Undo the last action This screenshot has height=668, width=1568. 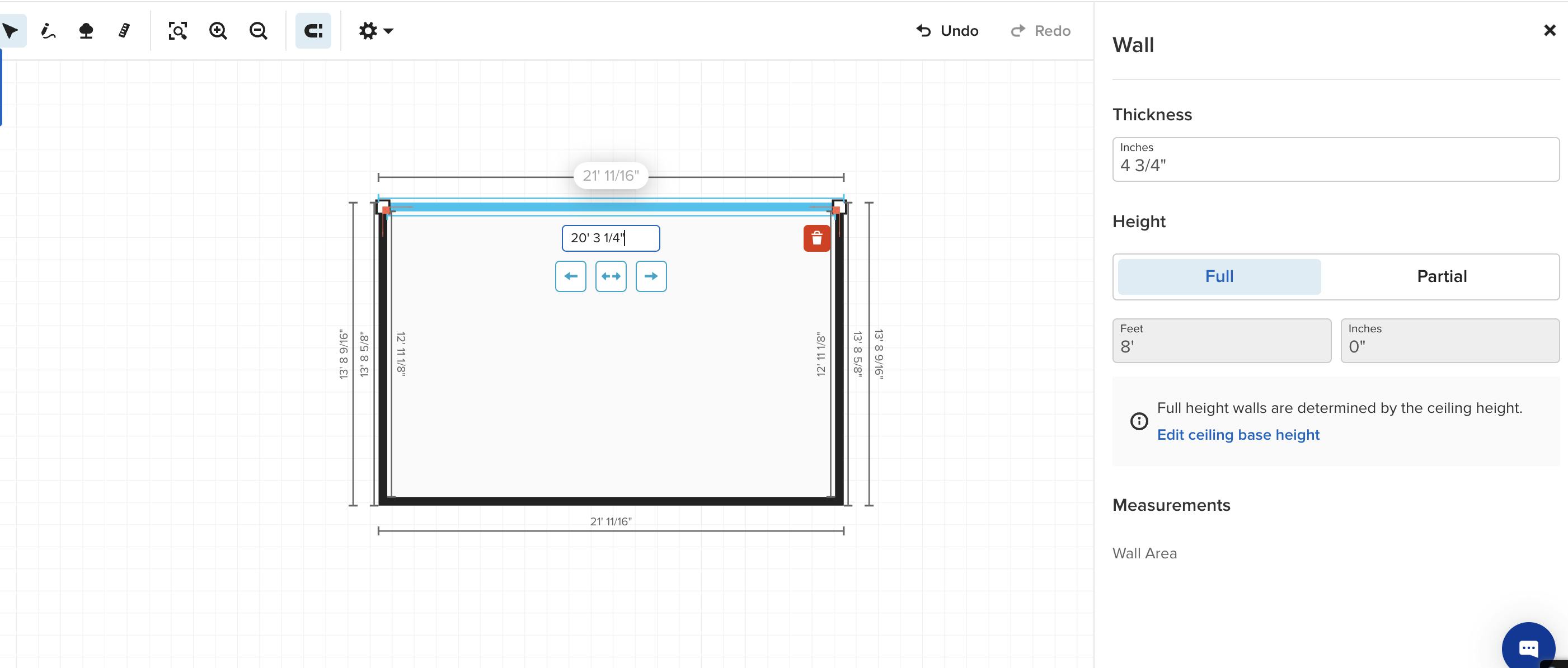coord(947,30)
